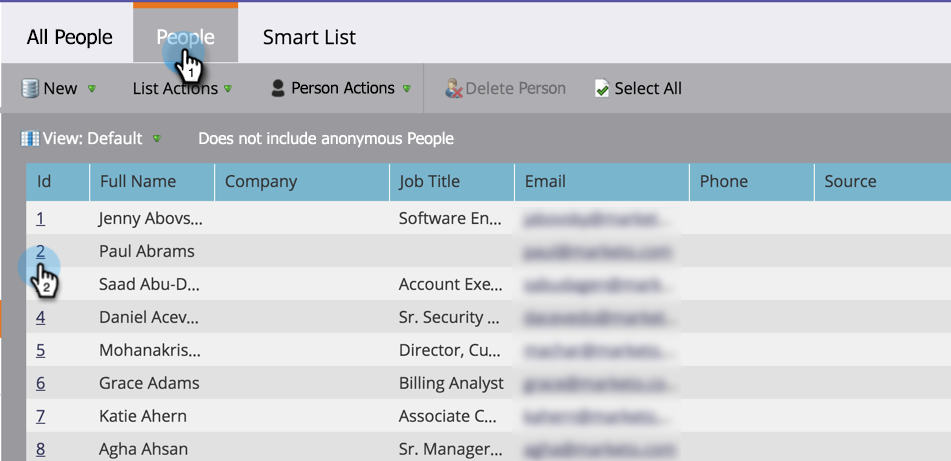Click the Delete Person icon
The height and width of the screenshot is (461, 951).
(x=454, y=89)
